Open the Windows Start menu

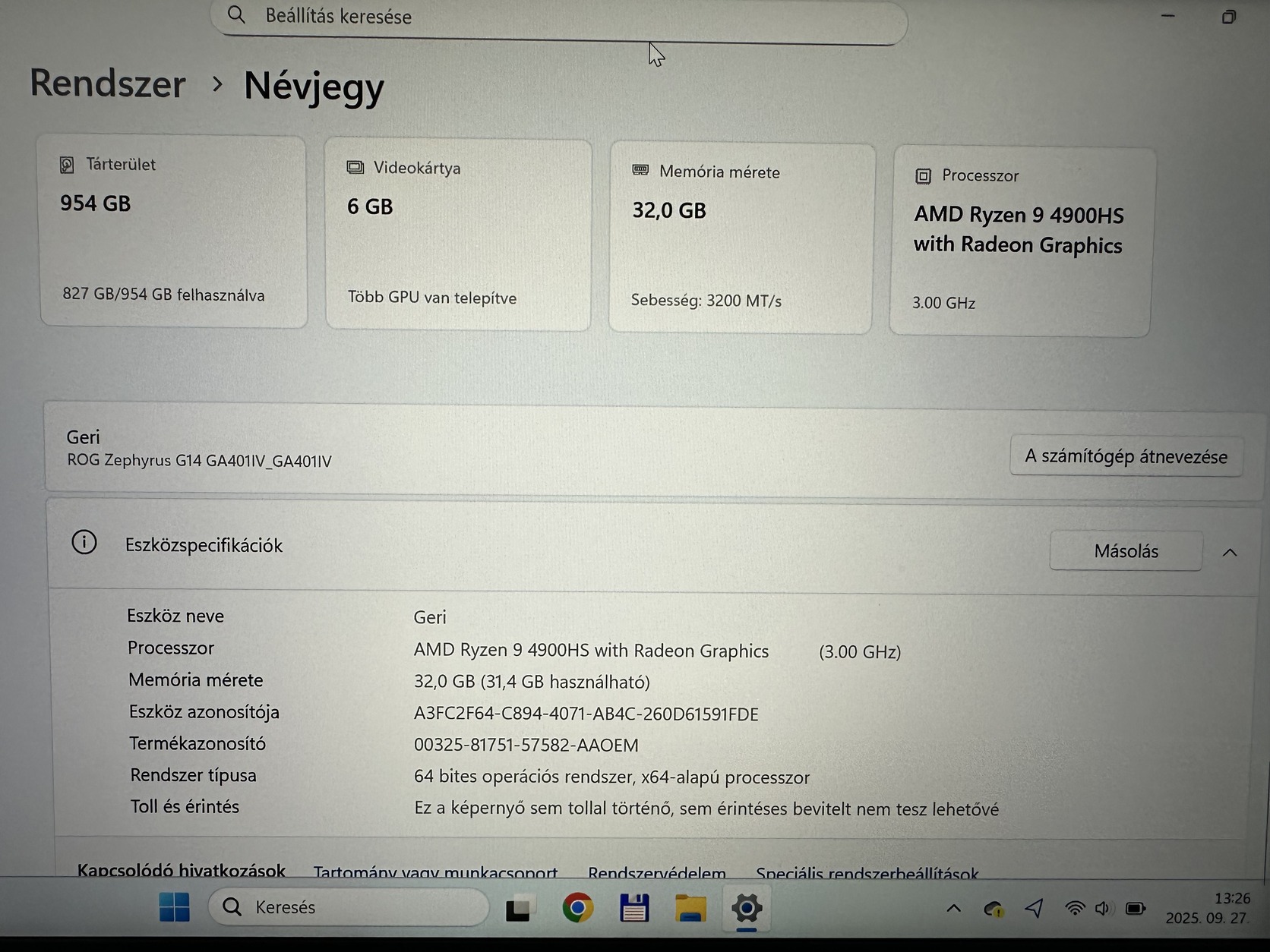point(174,907)
